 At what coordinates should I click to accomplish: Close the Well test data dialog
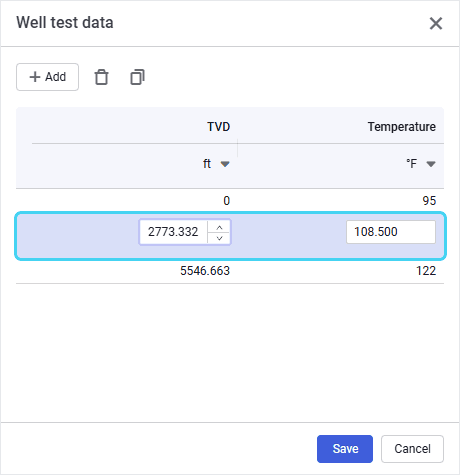(x=436, y=23)
